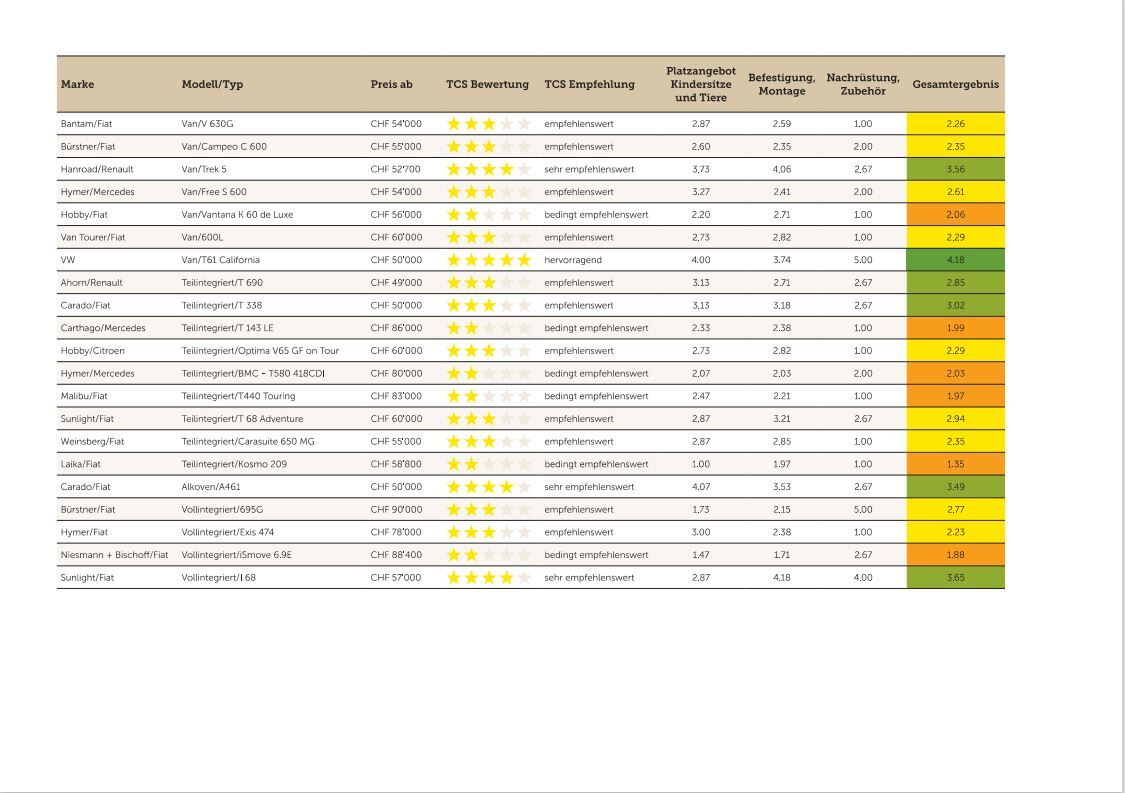Viewport: 1125px width, 793px height.
Task: Select the "Van/Free S 600" model cell
Action: (214, 192)
